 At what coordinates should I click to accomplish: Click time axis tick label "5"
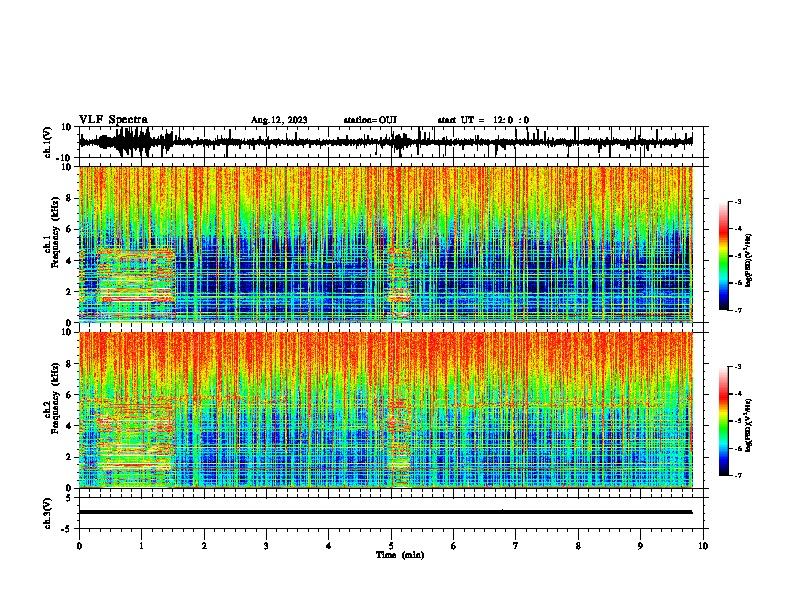point(391,546)
